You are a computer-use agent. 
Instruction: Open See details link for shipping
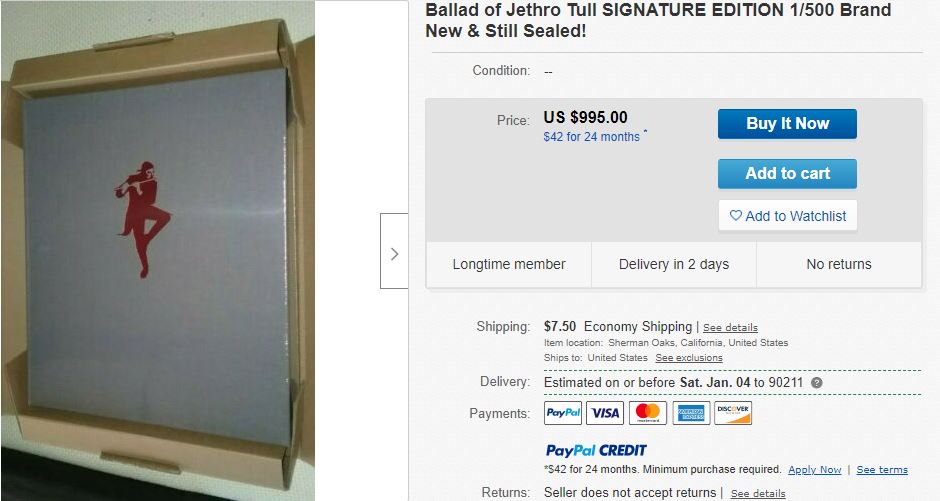[x=730, y=328]
